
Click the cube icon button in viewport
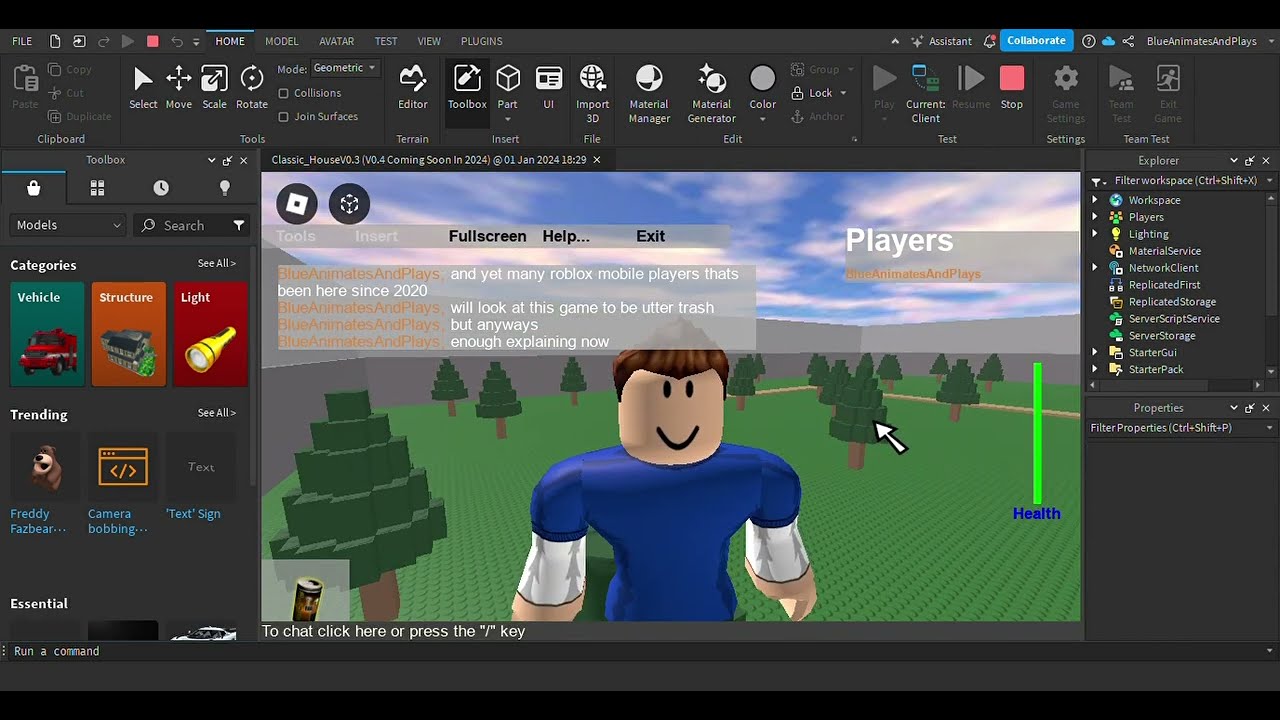(x=349, y=204)
